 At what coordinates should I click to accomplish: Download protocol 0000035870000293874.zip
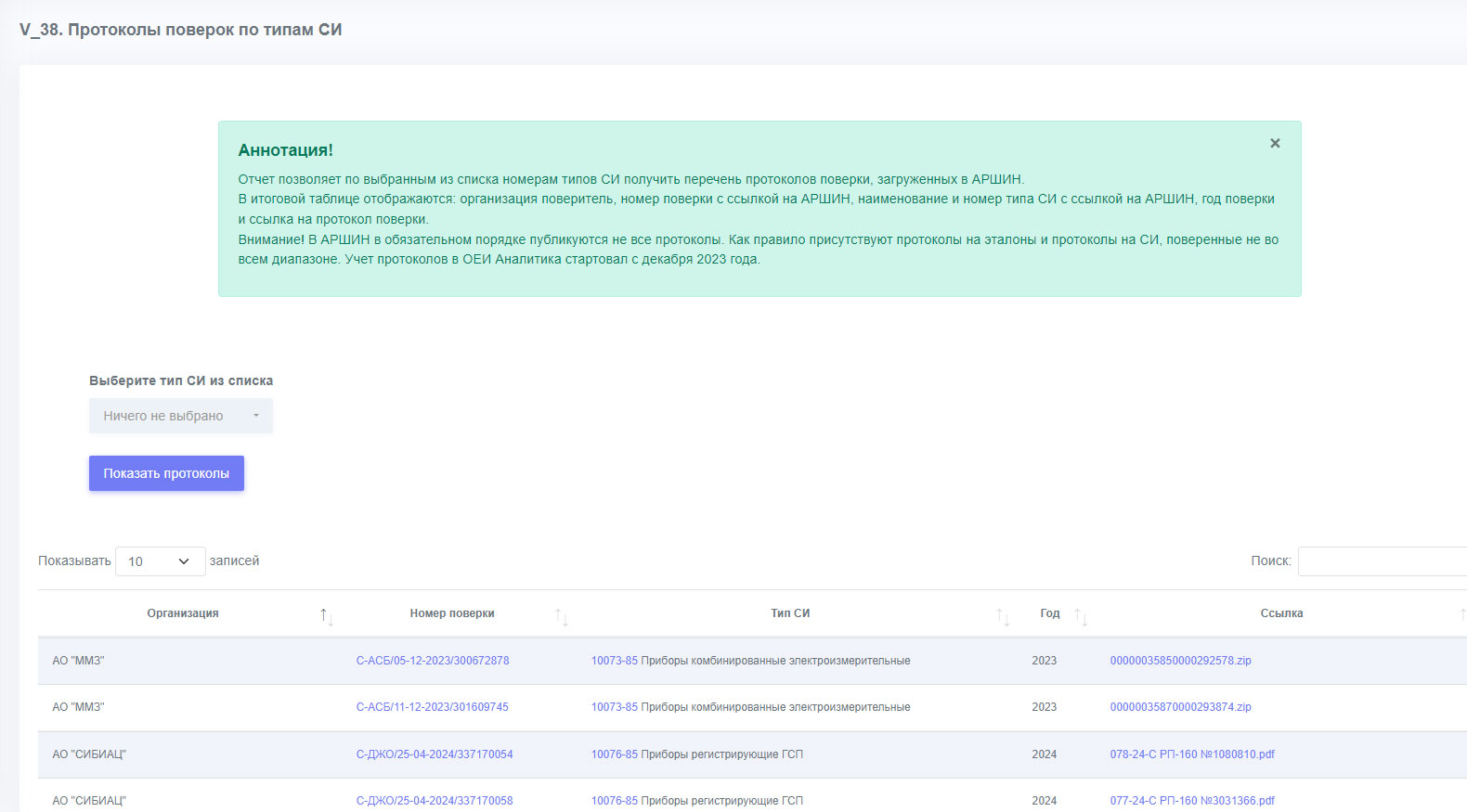coord(1181,707)
